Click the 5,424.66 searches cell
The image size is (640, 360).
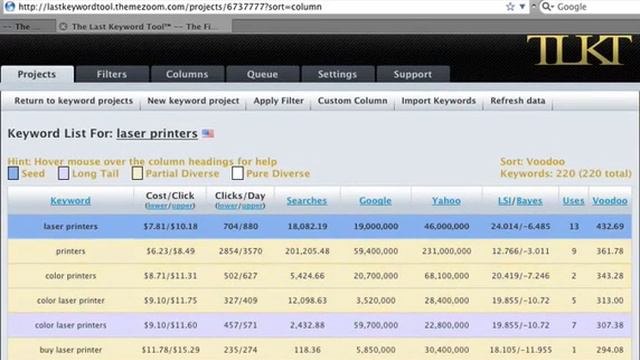click(x=307, y=276)
